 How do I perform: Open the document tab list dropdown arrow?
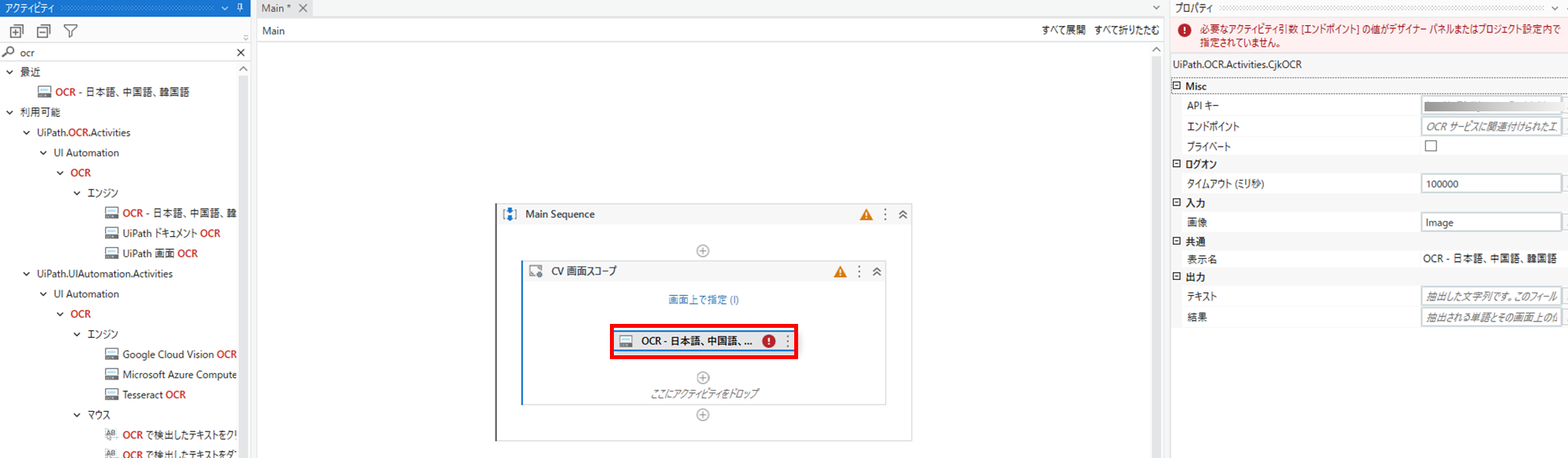click(x=1156, y=8)
